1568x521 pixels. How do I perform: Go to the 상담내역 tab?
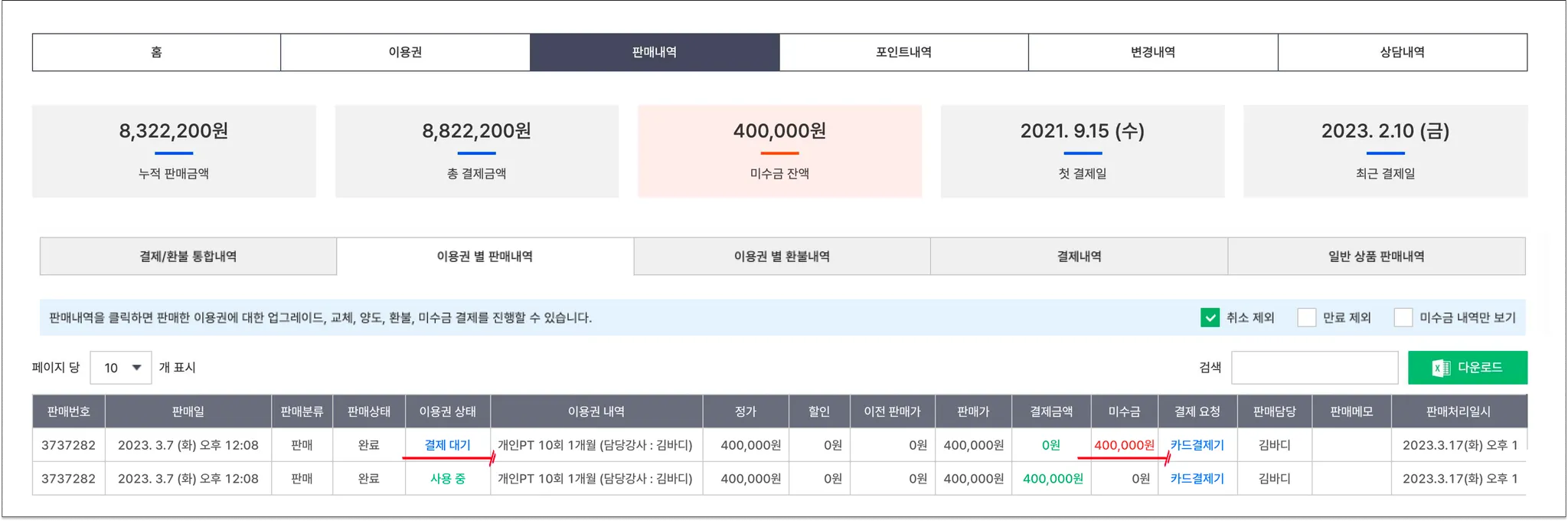1402,52
